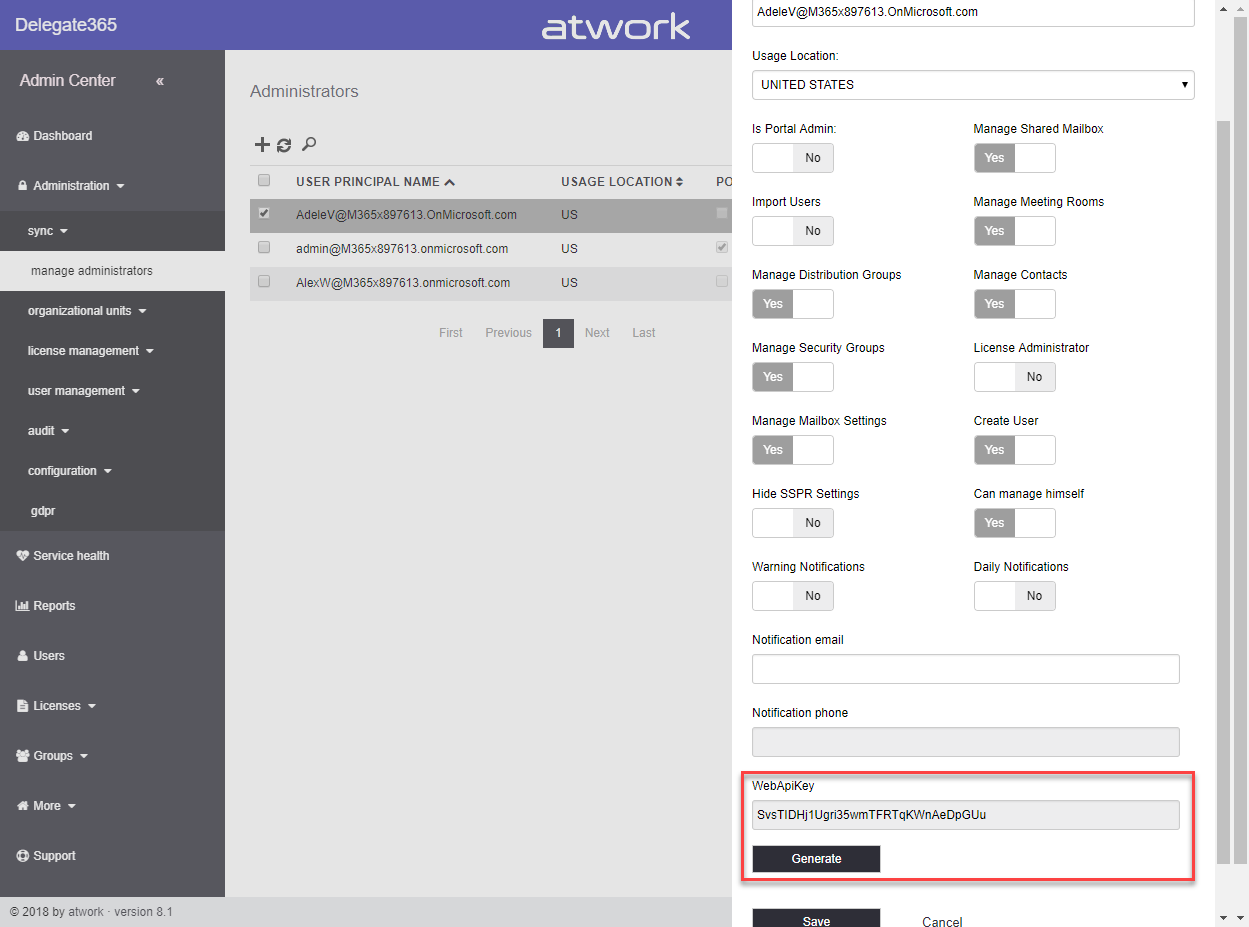Toggle the License Administrator switch

[x=1014, y=377]
